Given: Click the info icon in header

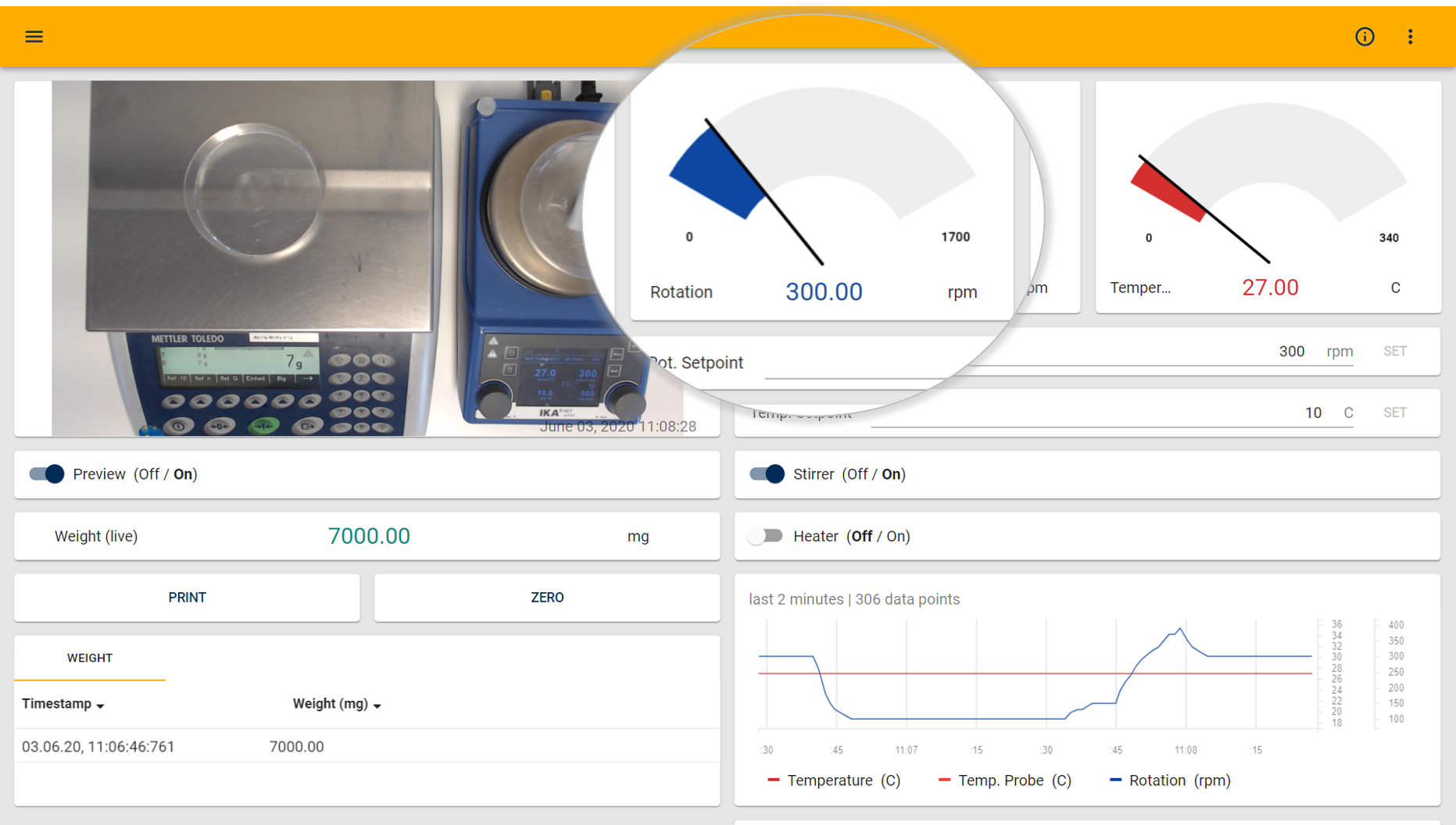Looking at the screenshot, I should 1365,37.
